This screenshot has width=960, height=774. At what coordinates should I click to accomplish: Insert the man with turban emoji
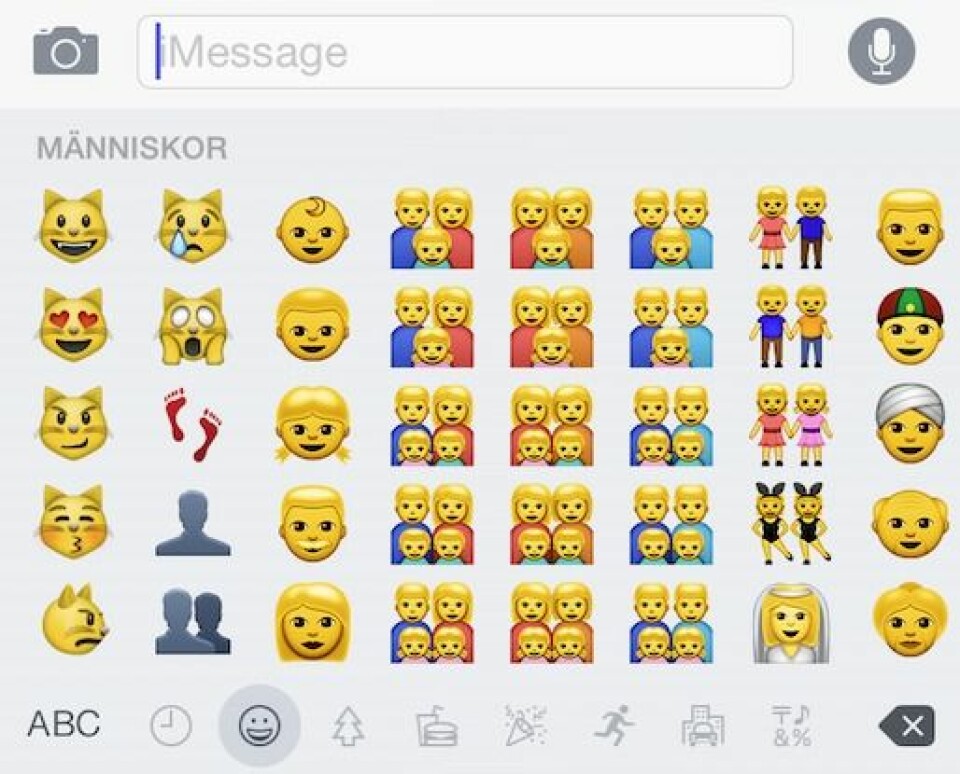click(x=910, y=424)
